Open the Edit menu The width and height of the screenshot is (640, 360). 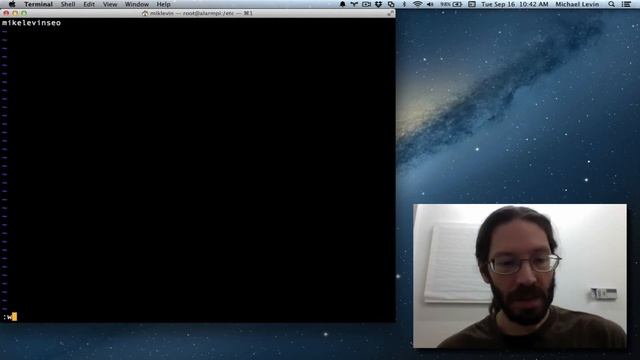tap(89, 4)
